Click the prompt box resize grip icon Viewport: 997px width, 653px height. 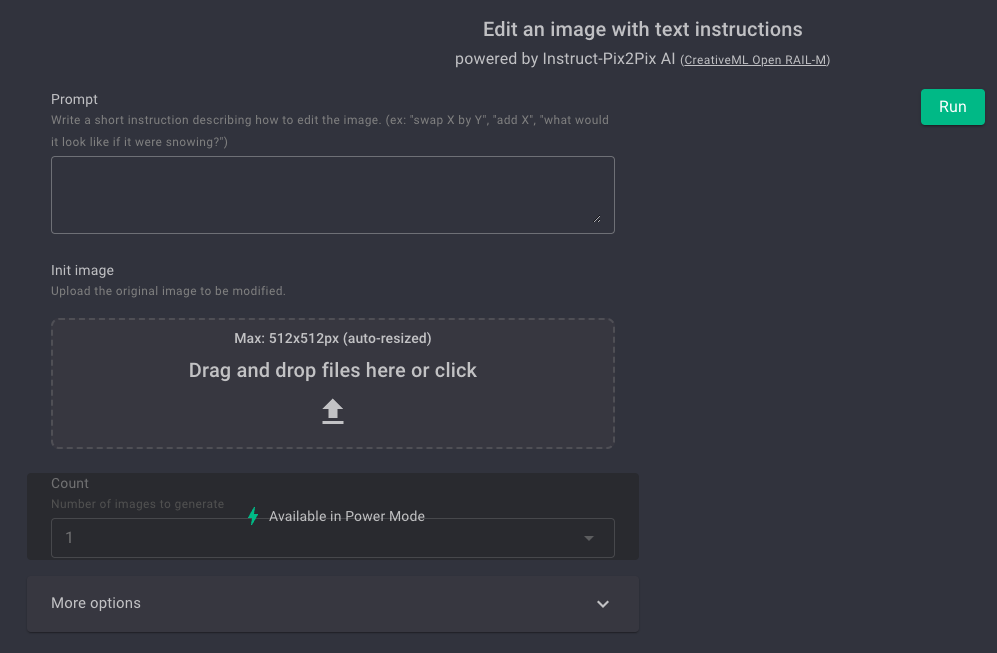pyautogui.click(x=596, y=219)
